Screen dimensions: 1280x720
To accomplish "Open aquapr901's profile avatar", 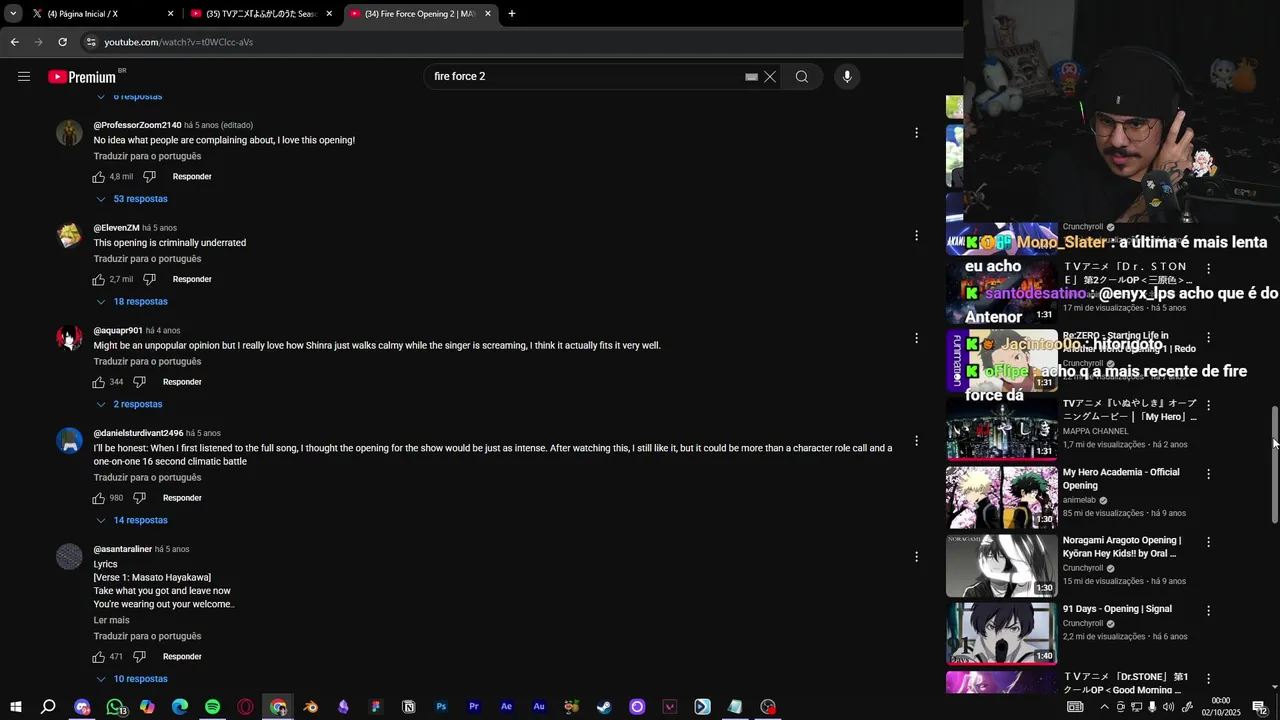I will point(69,338).
